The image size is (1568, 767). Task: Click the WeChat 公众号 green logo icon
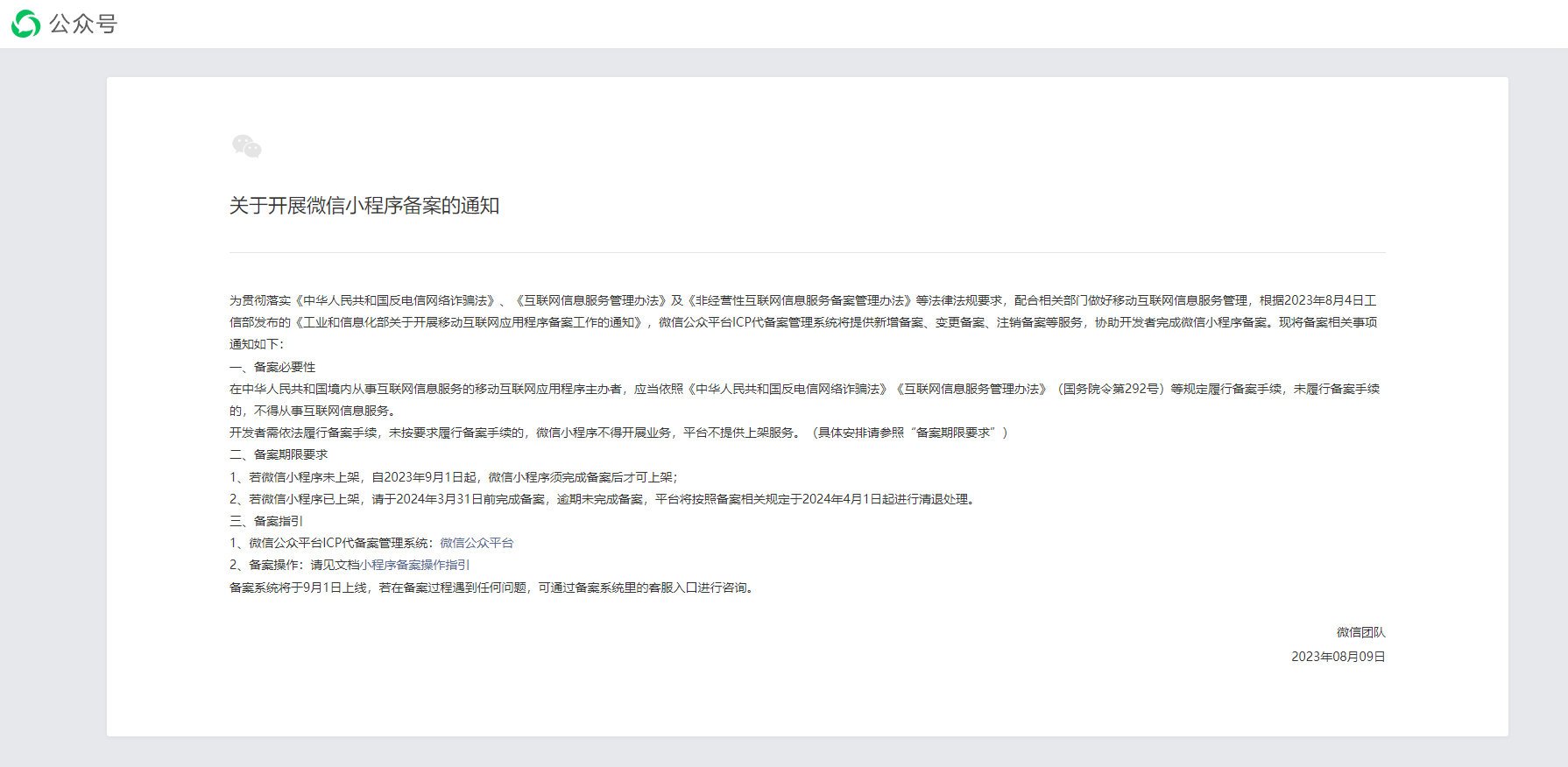[x=25, y=24]
